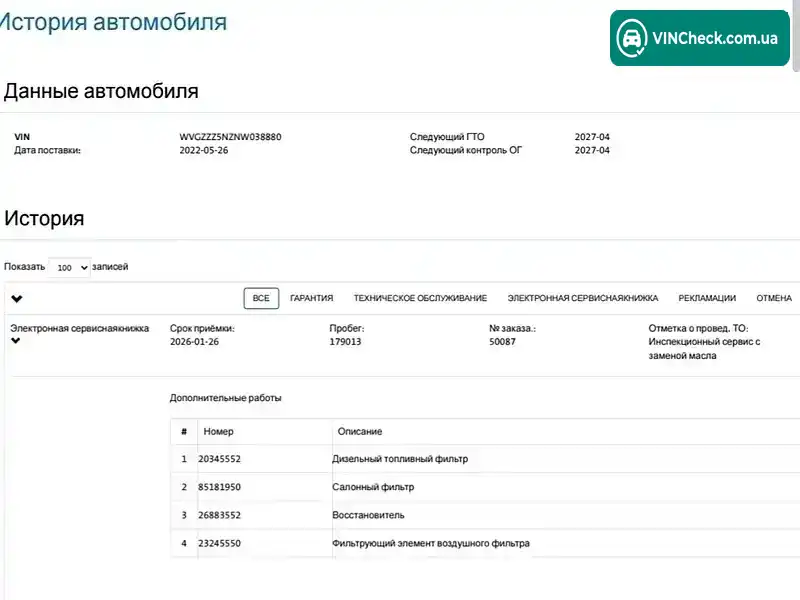Click the Номер column header
Image resolution: width=800 pixels, height=600 pixels.
point(218,431)
